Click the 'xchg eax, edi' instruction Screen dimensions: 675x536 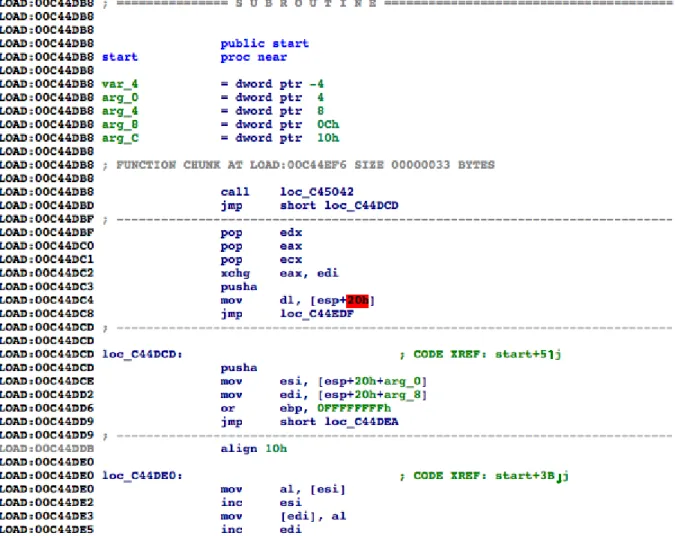click(x=279, y=273)
